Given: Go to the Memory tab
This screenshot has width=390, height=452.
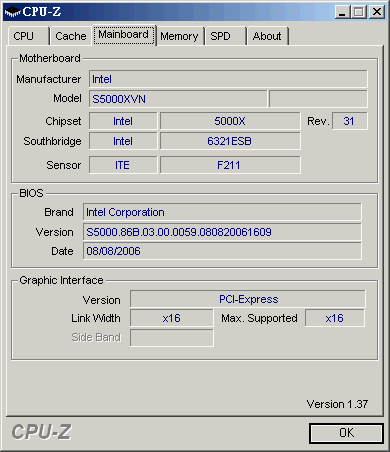Looking at the screenshot, I should click(x=179, y=36).
